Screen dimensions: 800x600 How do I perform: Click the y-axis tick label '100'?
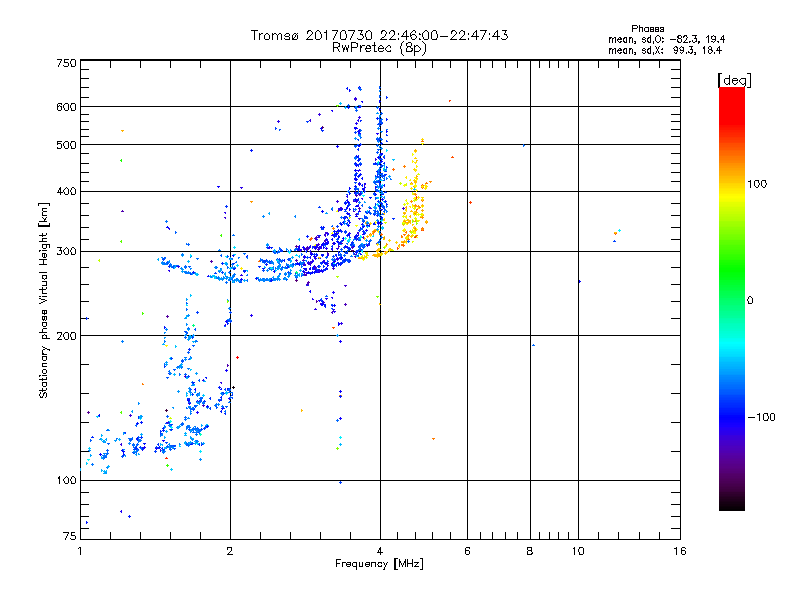coord(67,481)
